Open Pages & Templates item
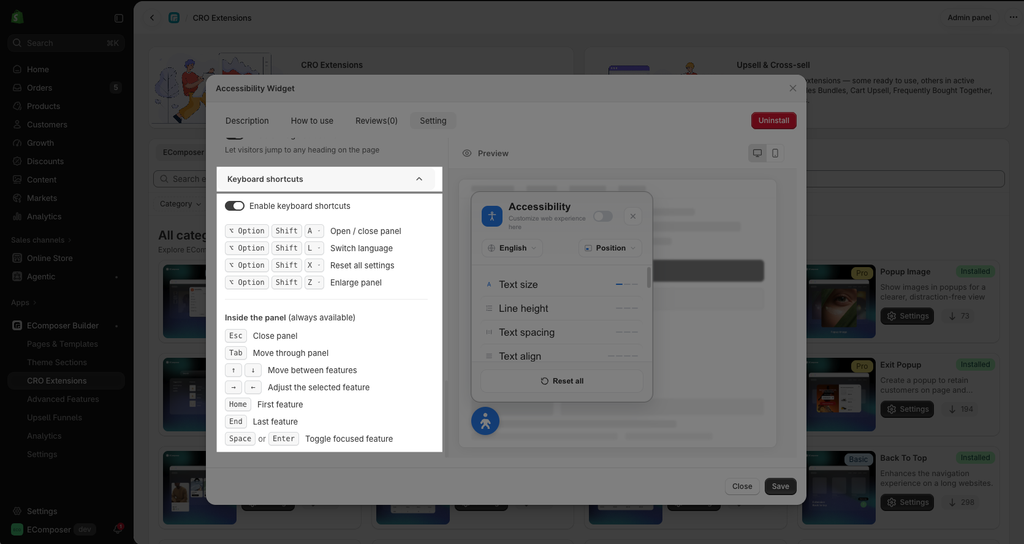The width and height of the screenshot is (1024, 544). coord(62,344)
